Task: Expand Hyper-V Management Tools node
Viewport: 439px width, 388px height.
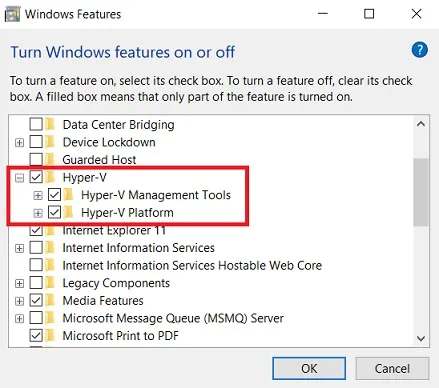Action: click(x=38, y=195)
